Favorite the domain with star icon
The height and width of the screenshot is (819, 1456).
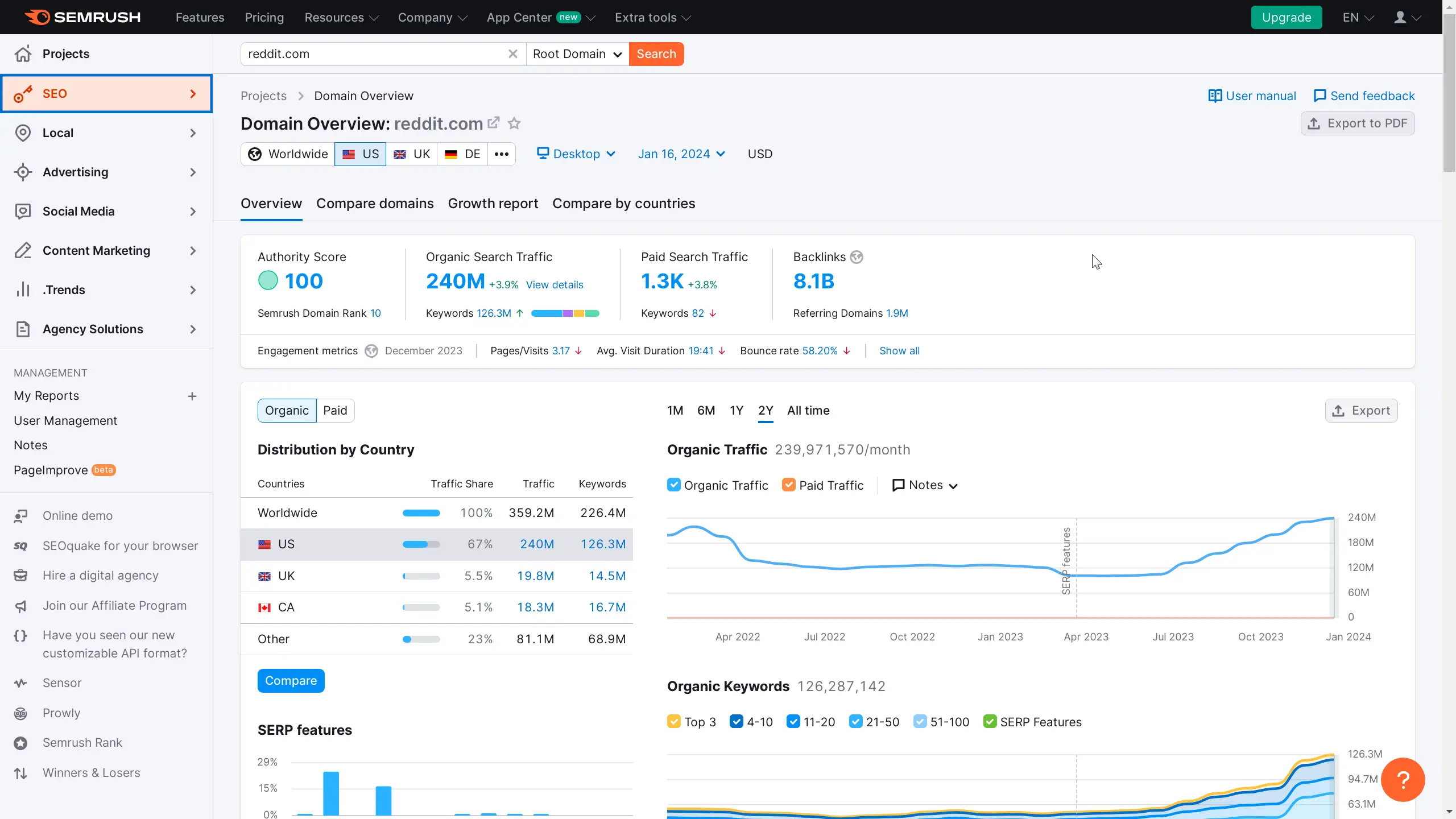(x=514, y=123)
